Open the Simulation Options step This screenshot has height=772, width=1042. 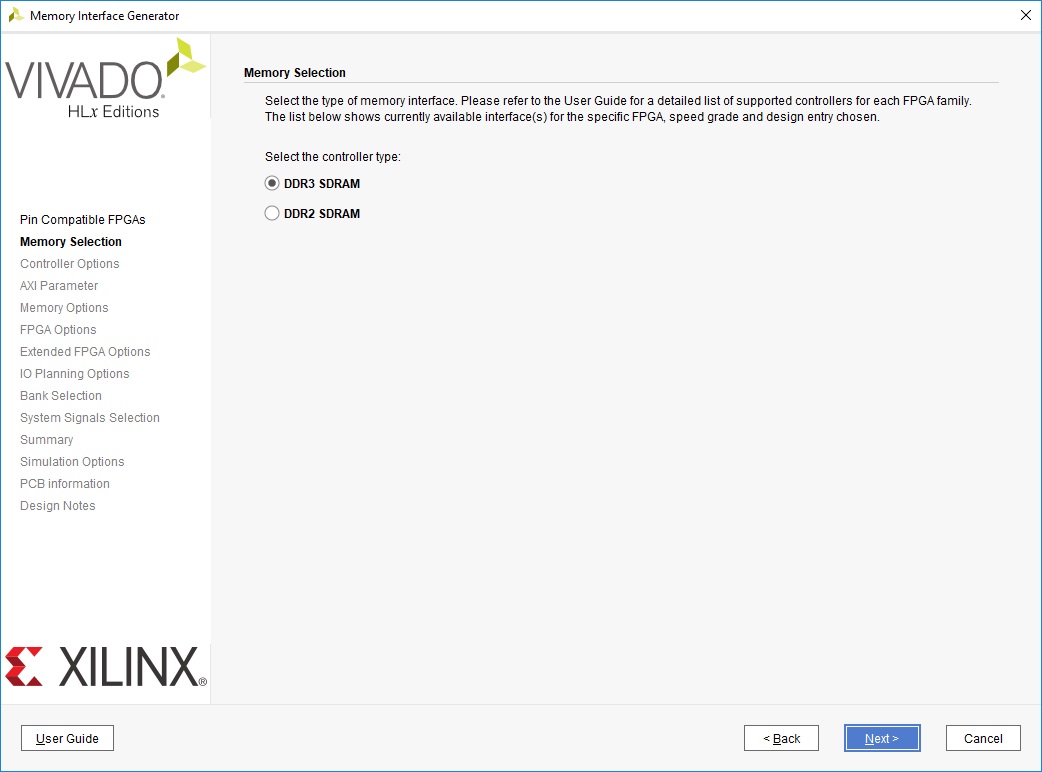click(72, 462)
